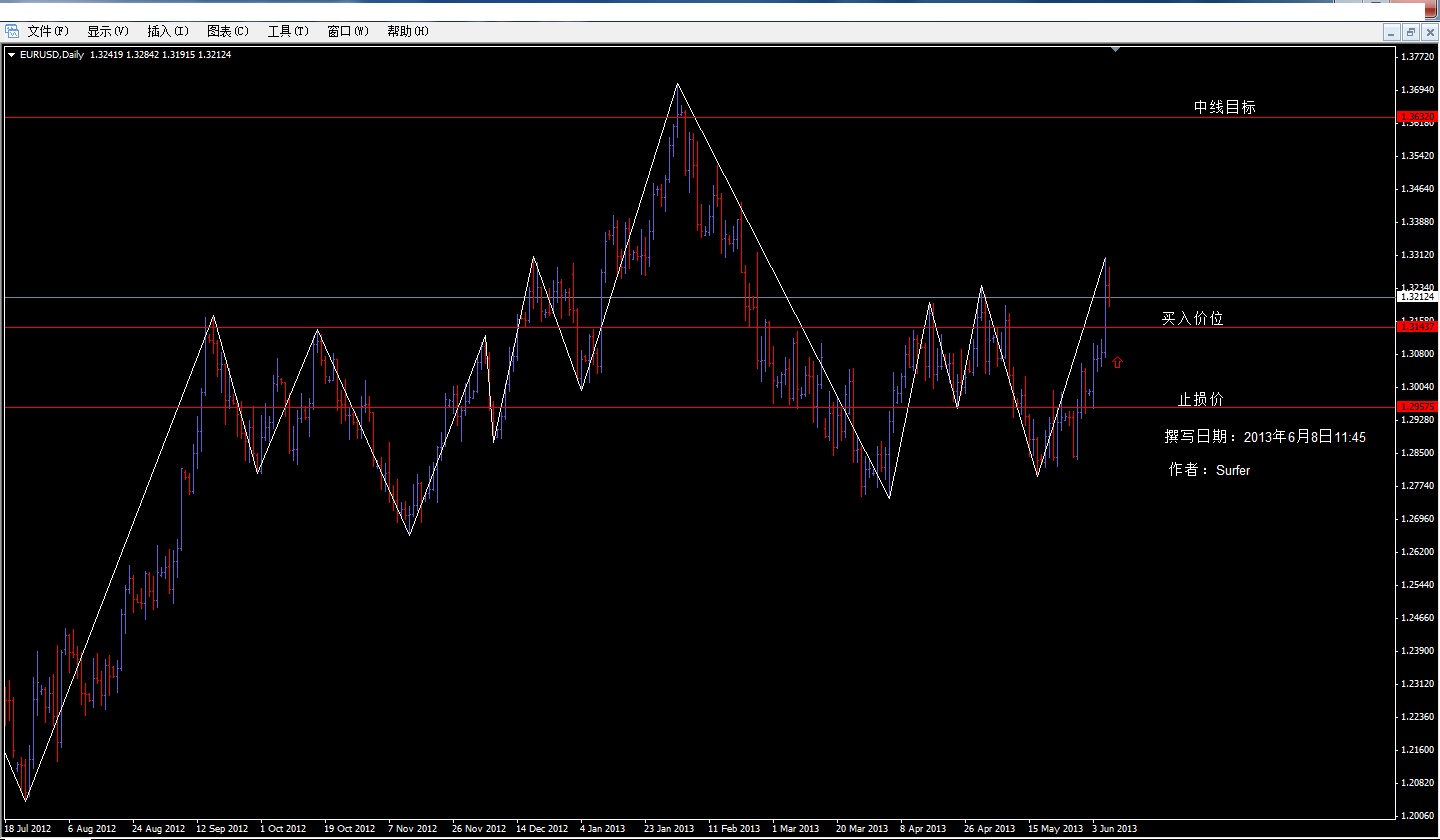
Task: Open the 文件(F) menu
Action: 49,31
